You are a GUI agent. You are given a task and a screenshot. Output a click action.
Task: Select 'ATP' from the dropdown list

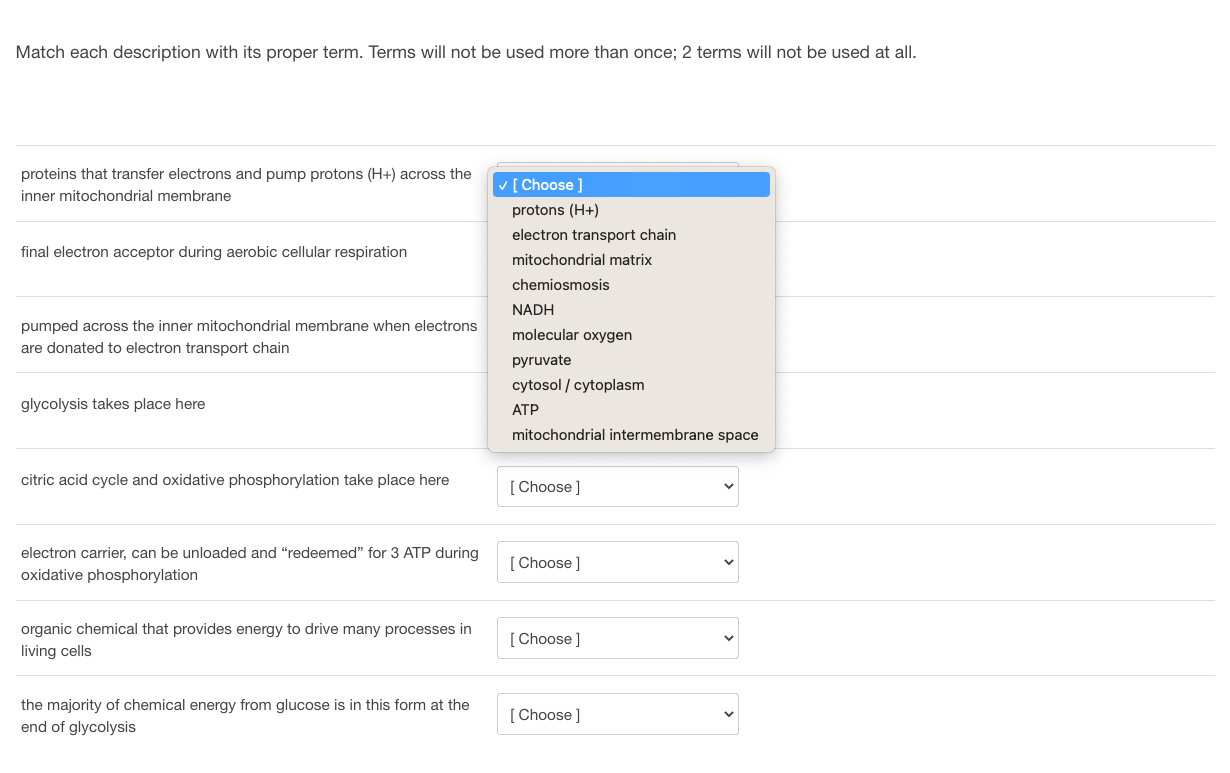tap(526, 410)
